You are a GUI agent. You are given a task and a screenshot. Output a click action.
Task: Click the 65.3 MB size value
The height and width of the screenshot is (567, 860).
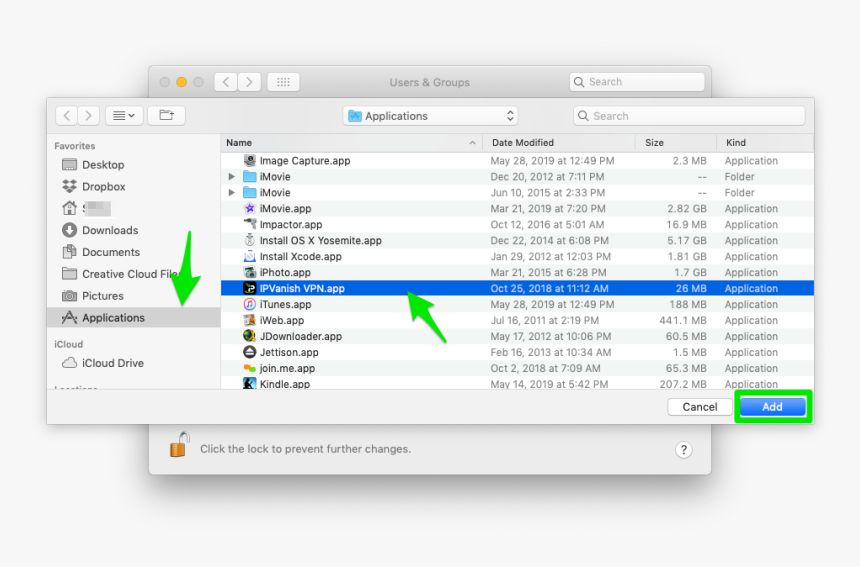[x=686, y=368]
